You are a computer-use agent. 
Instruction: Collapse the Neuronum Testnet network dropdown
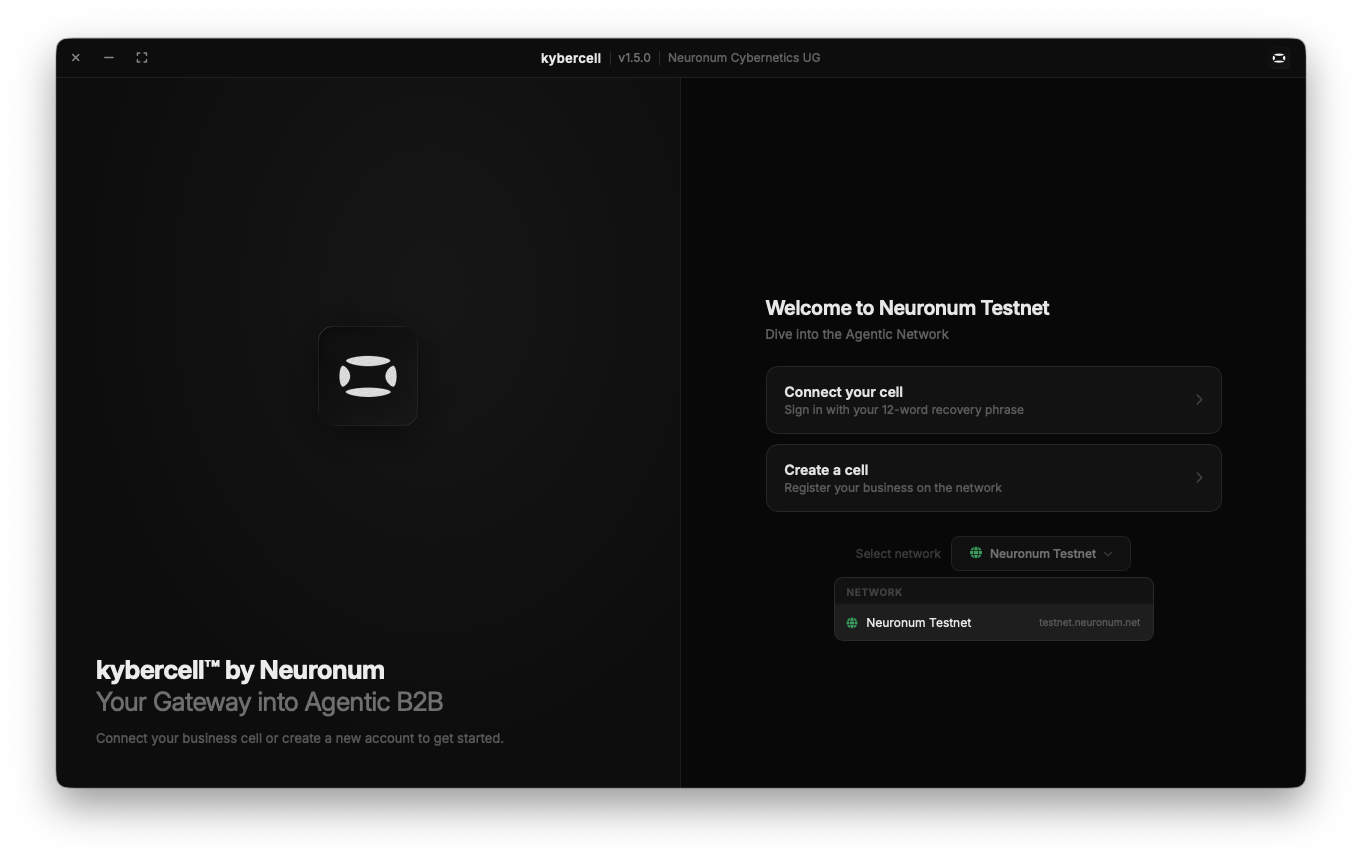1040,554
